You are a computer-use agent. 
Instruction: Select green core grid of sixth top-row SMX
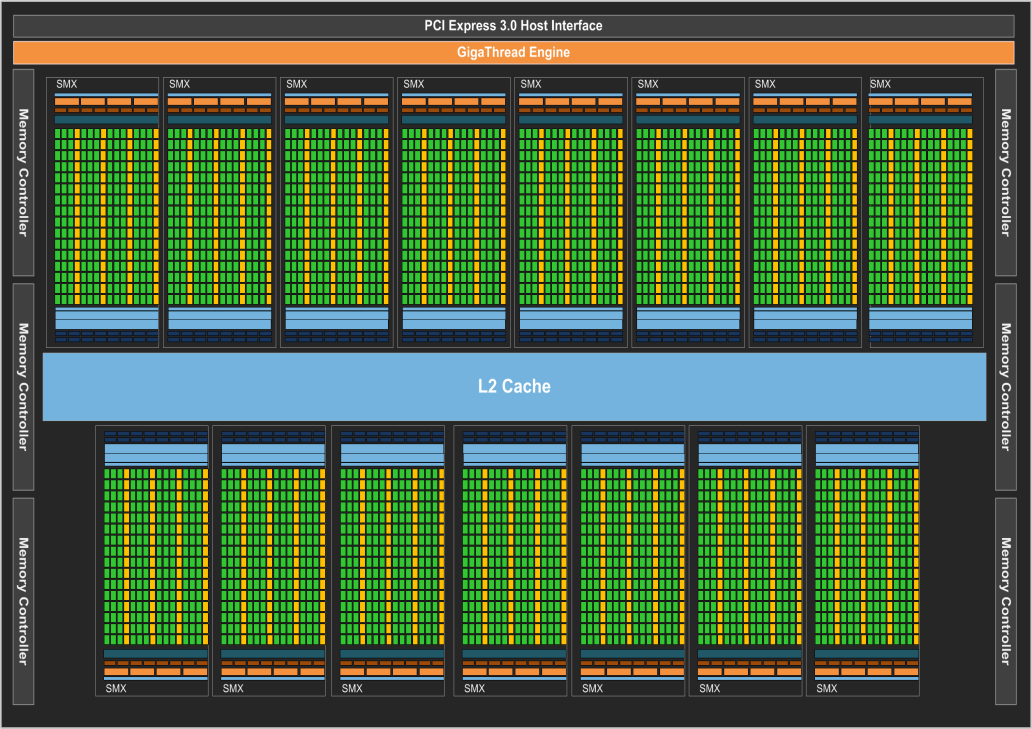[x=687, y=215]
